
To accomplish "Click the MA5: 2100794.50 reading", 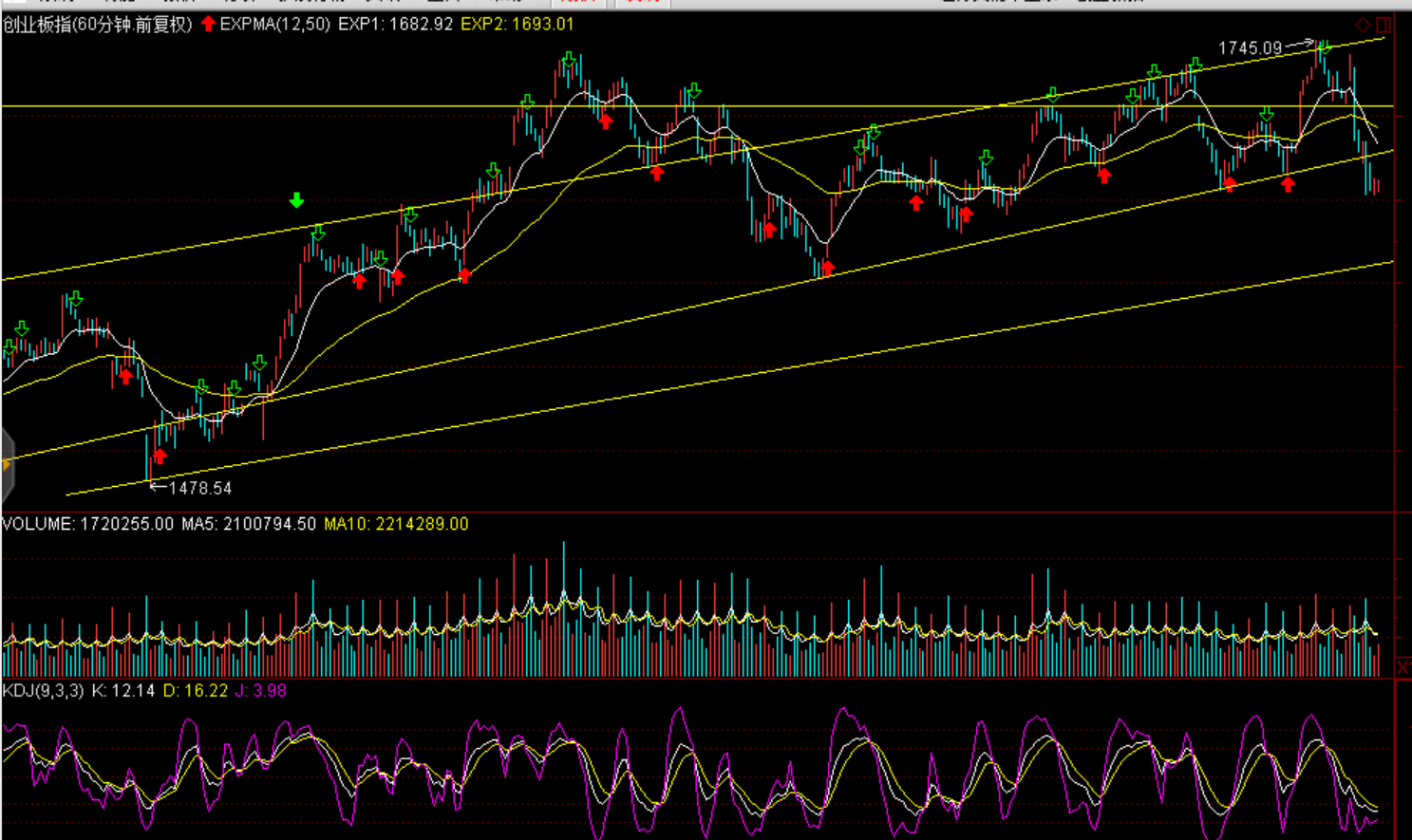I will (249, 524).
